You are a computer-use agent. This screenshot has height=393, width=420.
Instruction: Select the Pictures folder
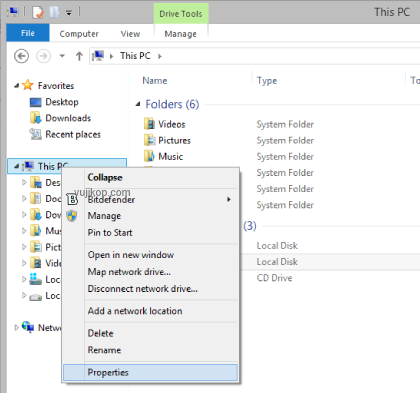point(174,140)
